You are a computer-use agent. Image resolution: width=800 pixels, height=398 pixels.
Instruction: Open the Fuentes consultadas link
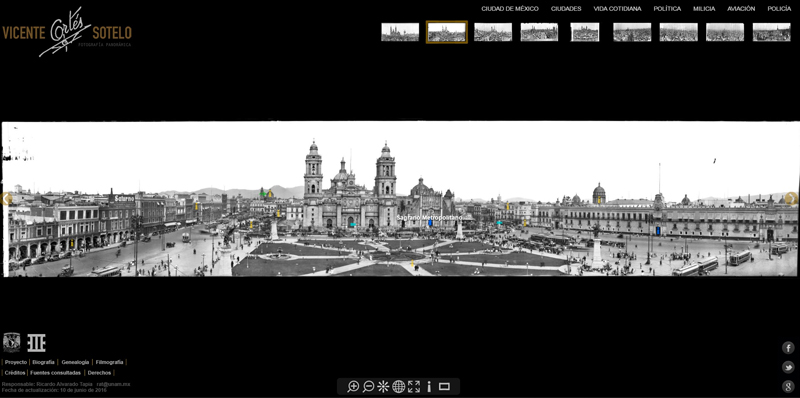click(x=56, y=373)
